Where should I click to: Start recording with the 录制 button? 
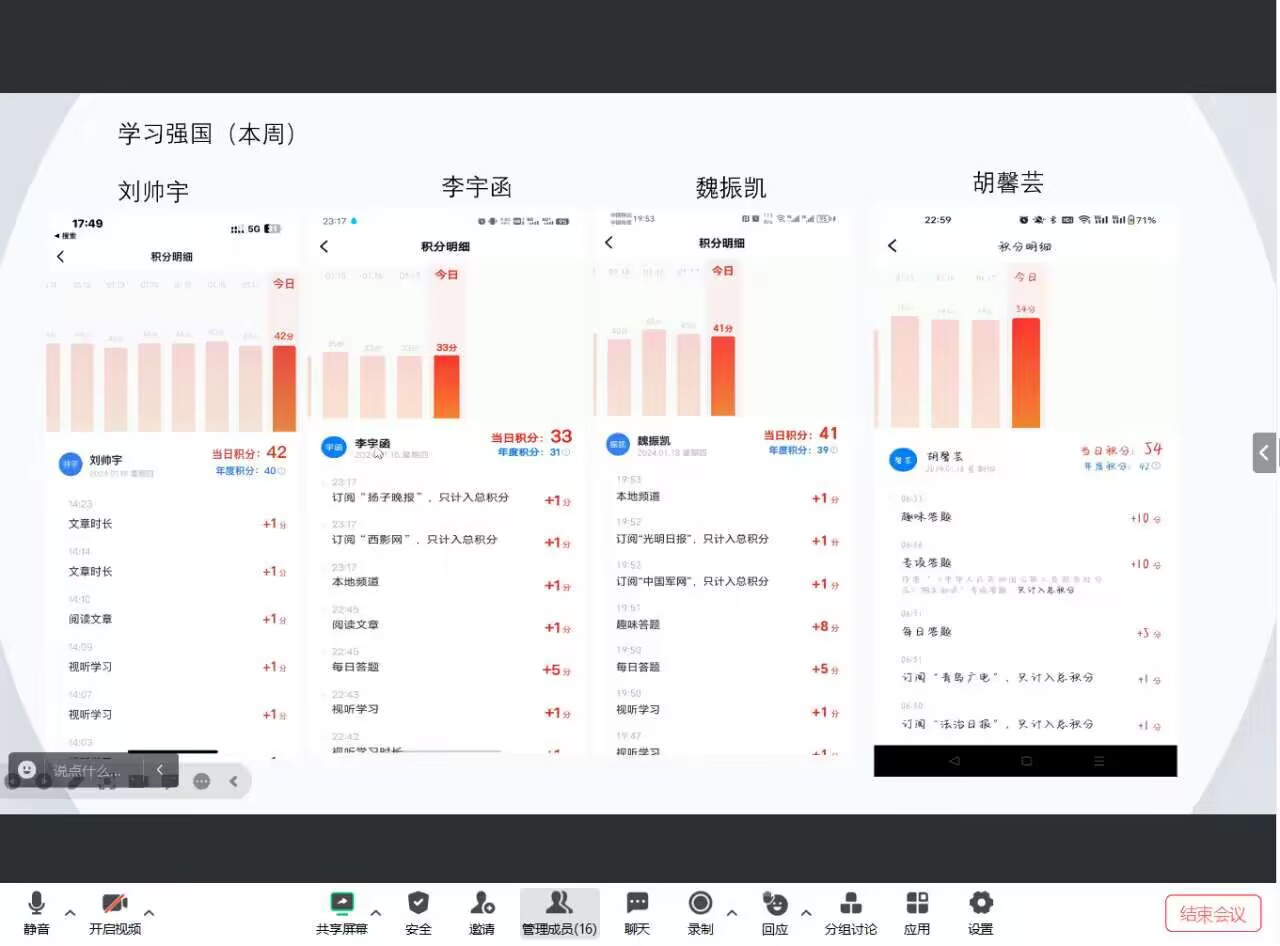point(700,904)
